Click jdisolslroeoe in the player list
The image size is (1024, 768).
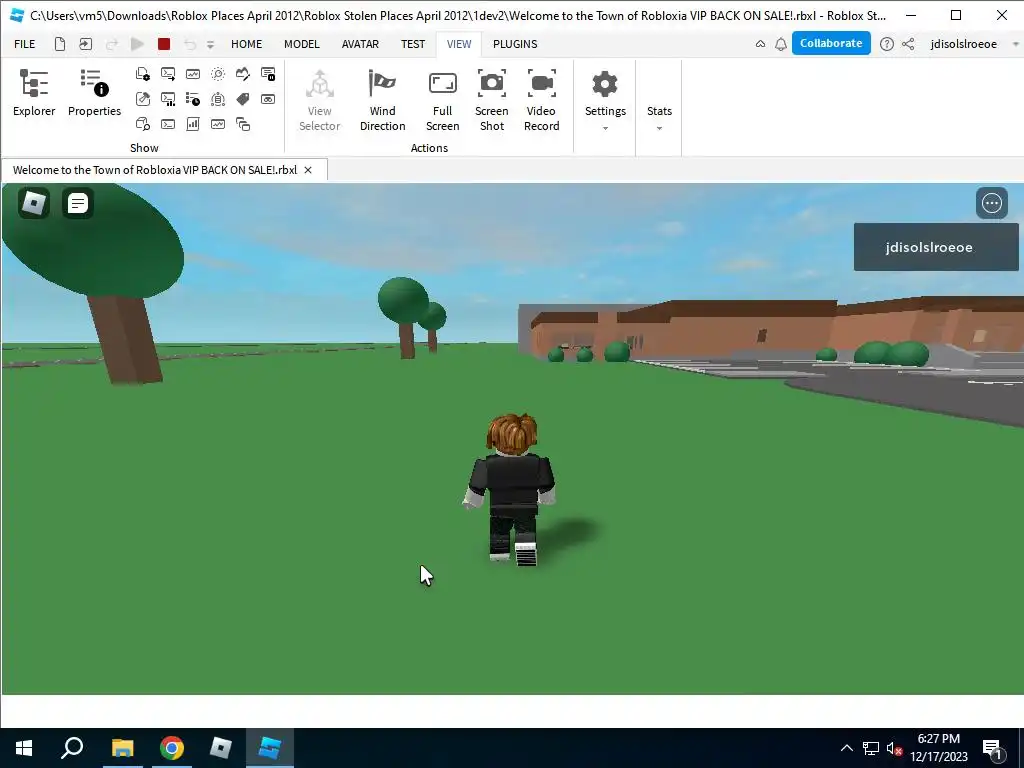pyautogui.click(x=936, y=247)
